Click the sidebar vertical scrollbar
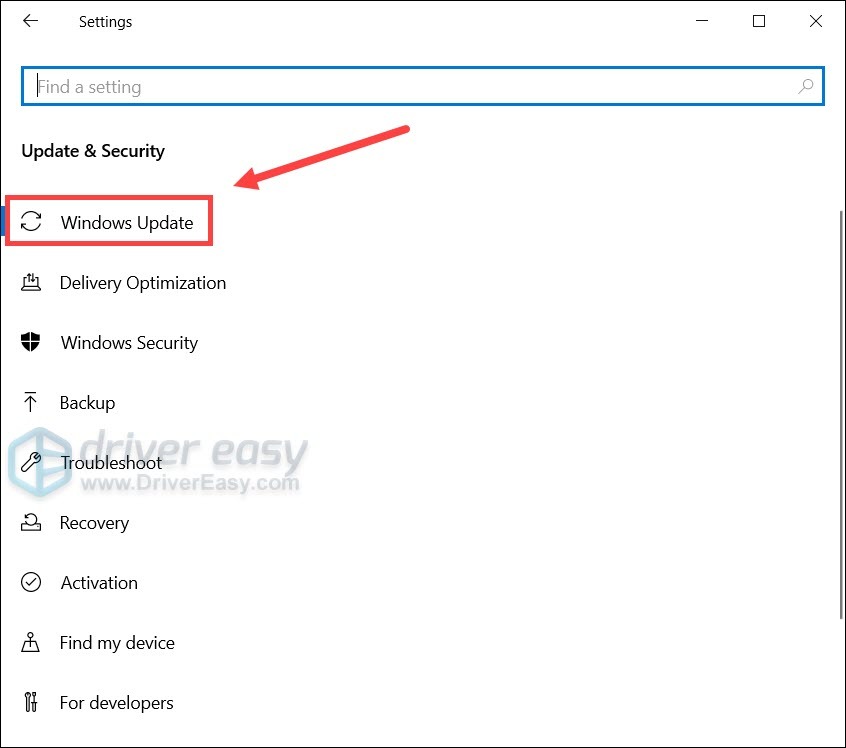The image size is (846, 748). tap(839, 400)
